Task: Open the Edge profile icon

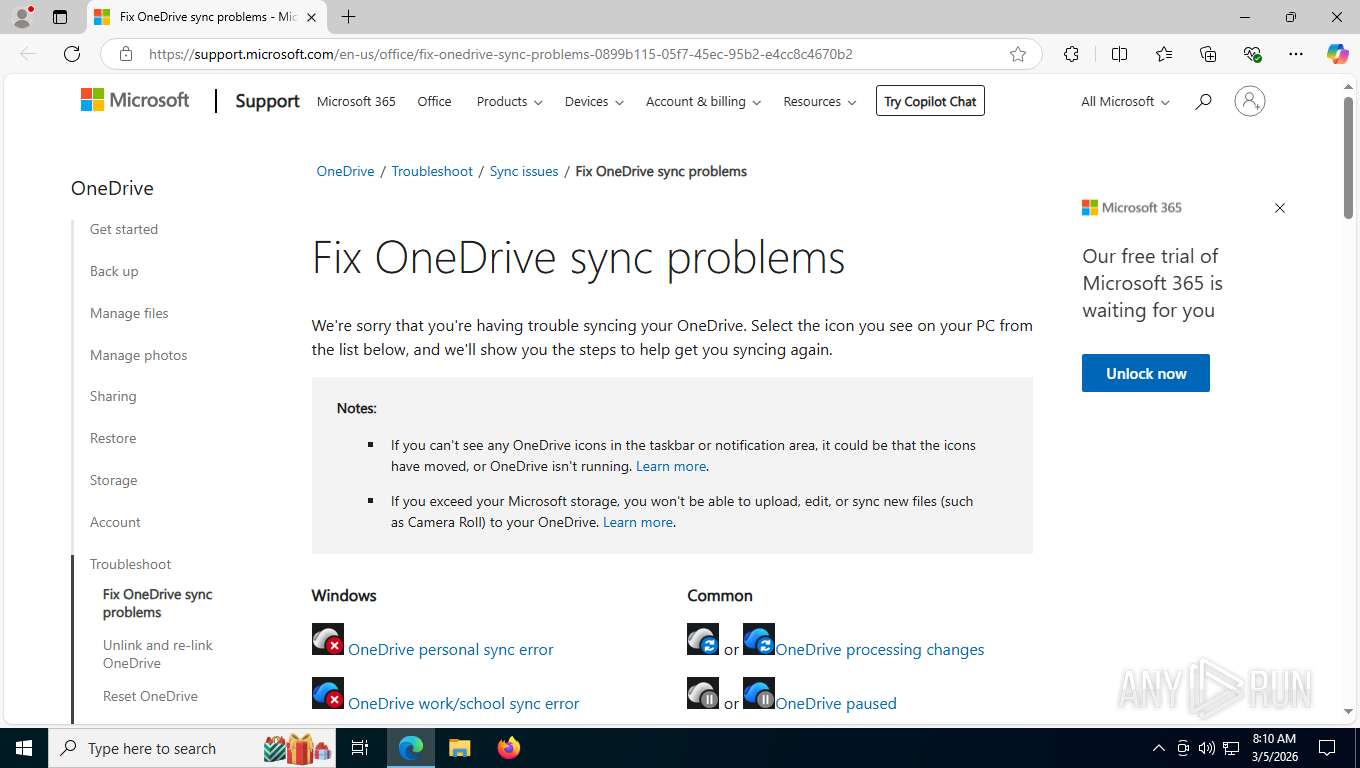Action: [21, 16]
